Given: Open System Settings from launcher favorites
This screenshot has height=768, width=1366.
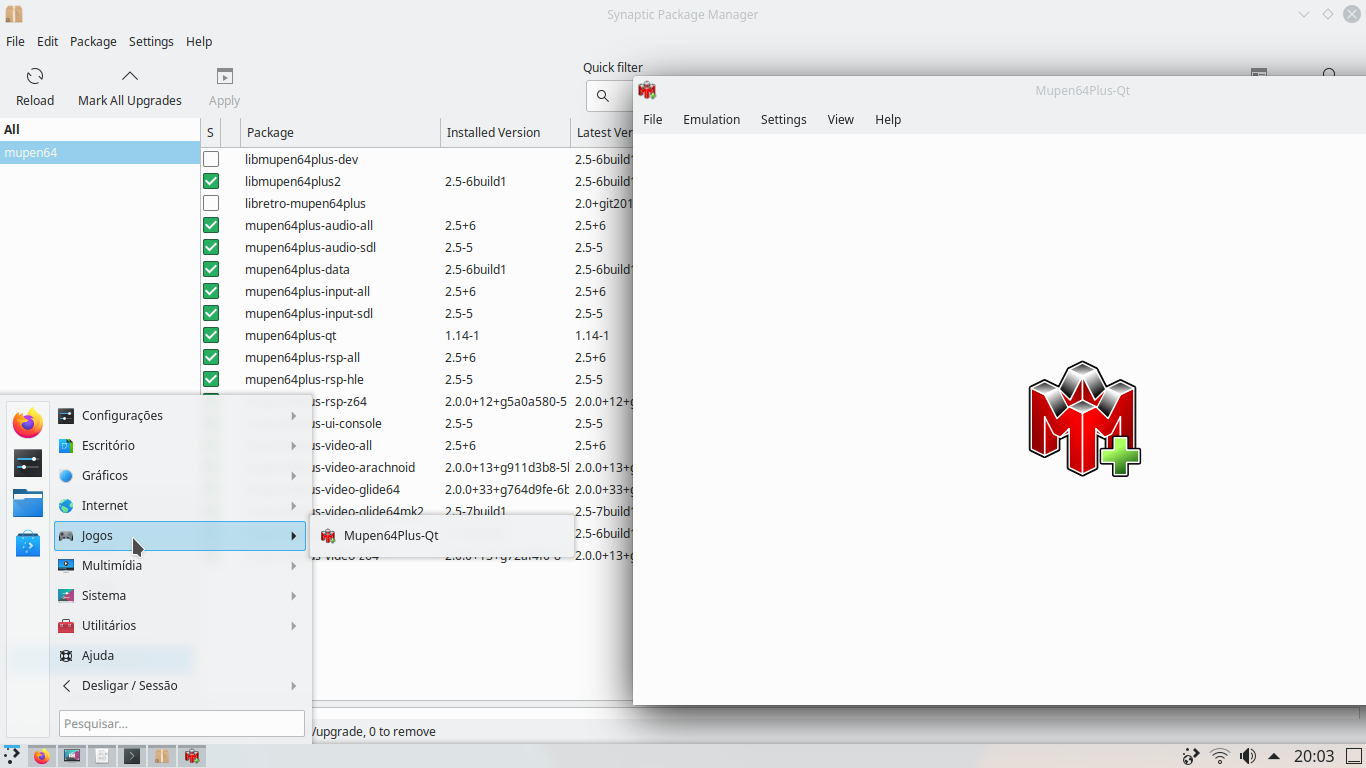Looking at the screenshot, I should (28, 463).
